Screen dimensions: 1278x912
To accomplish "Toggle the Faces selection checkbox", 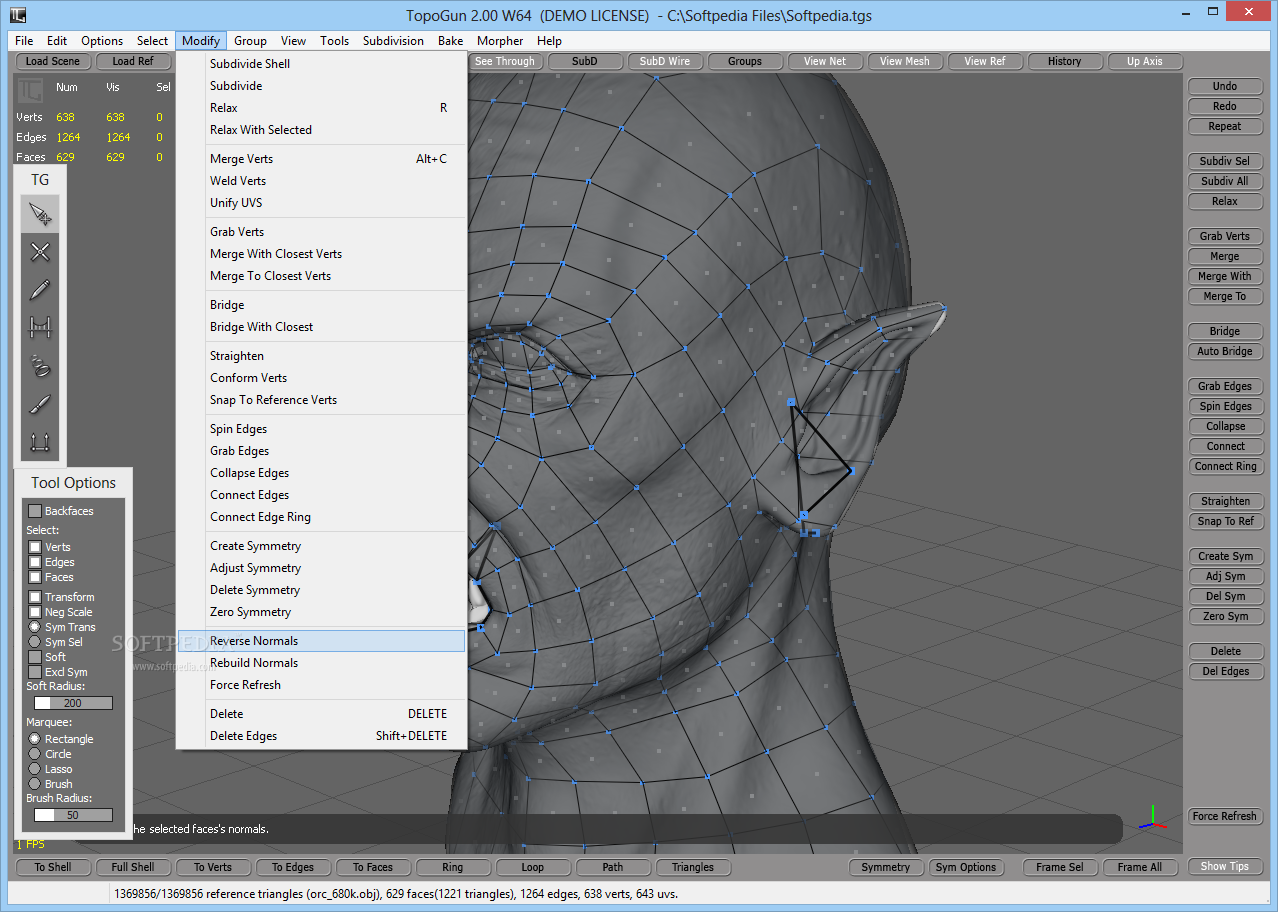I will coord(35,577).
